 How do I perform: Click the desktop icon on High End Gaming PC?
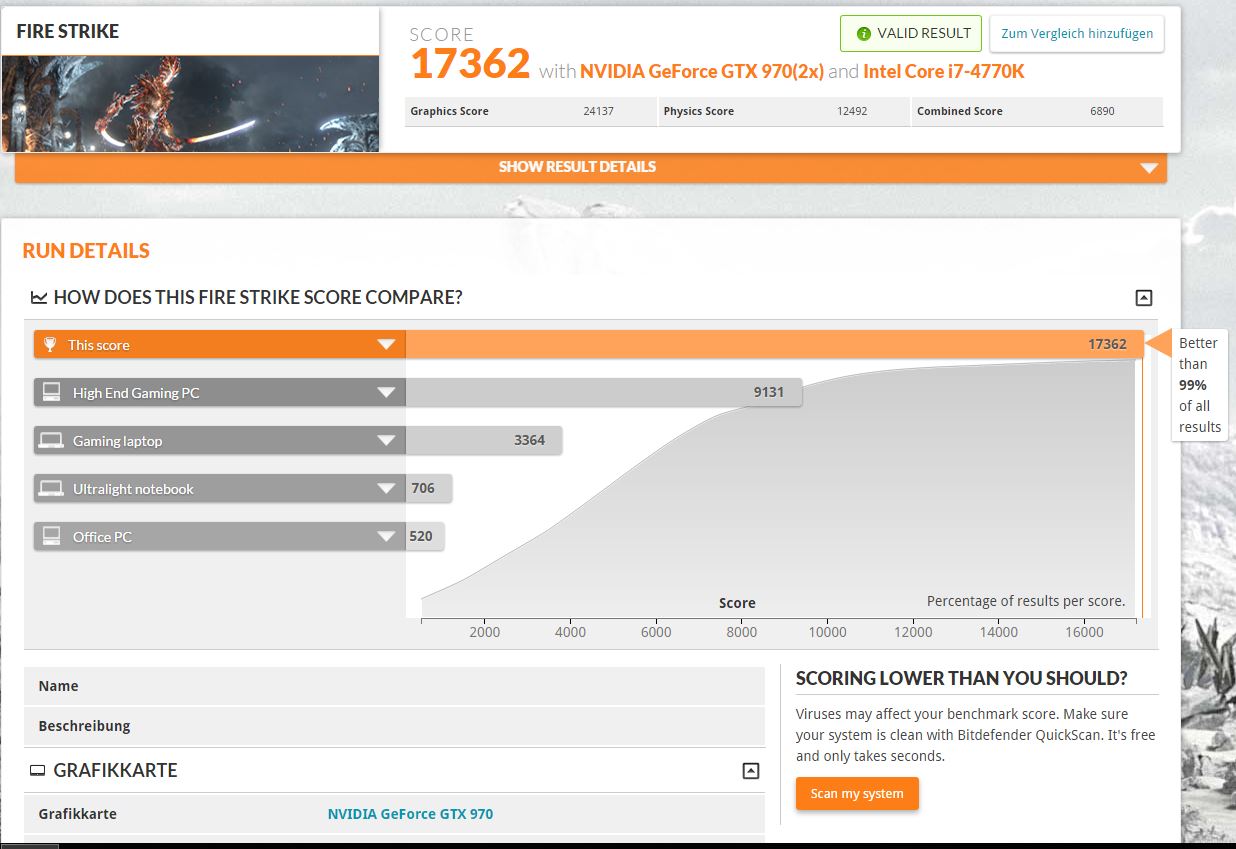(x=51, y=393)
